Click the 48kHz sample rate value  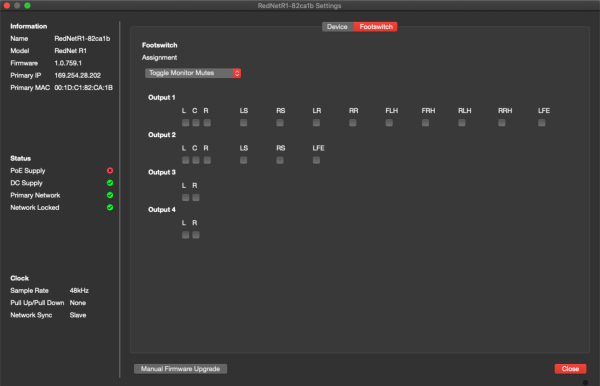coord(79,290)
